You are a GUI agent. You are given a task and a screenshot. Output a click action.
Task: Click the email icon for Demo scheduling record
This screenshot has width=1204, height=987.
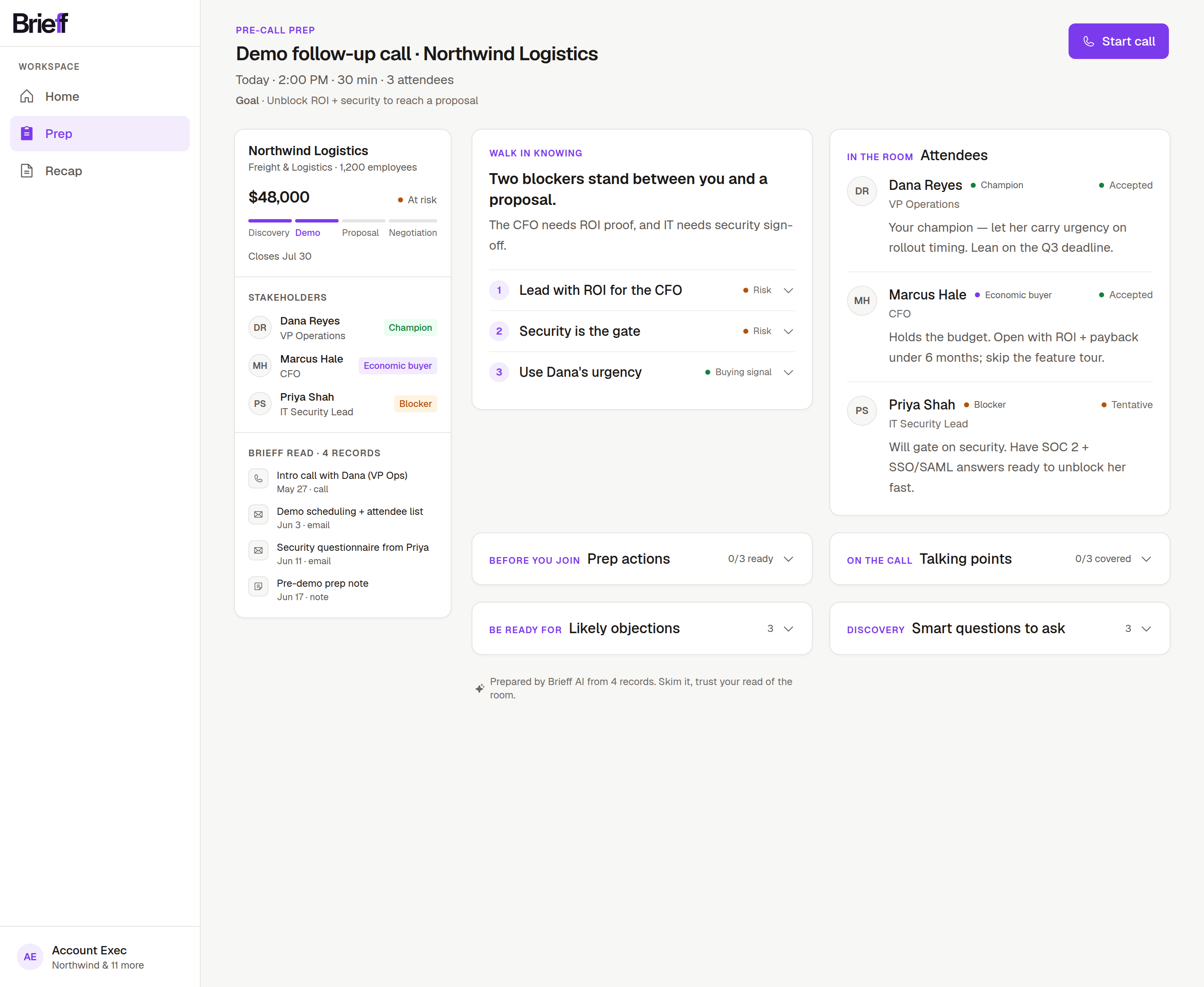tap(258, 514)
